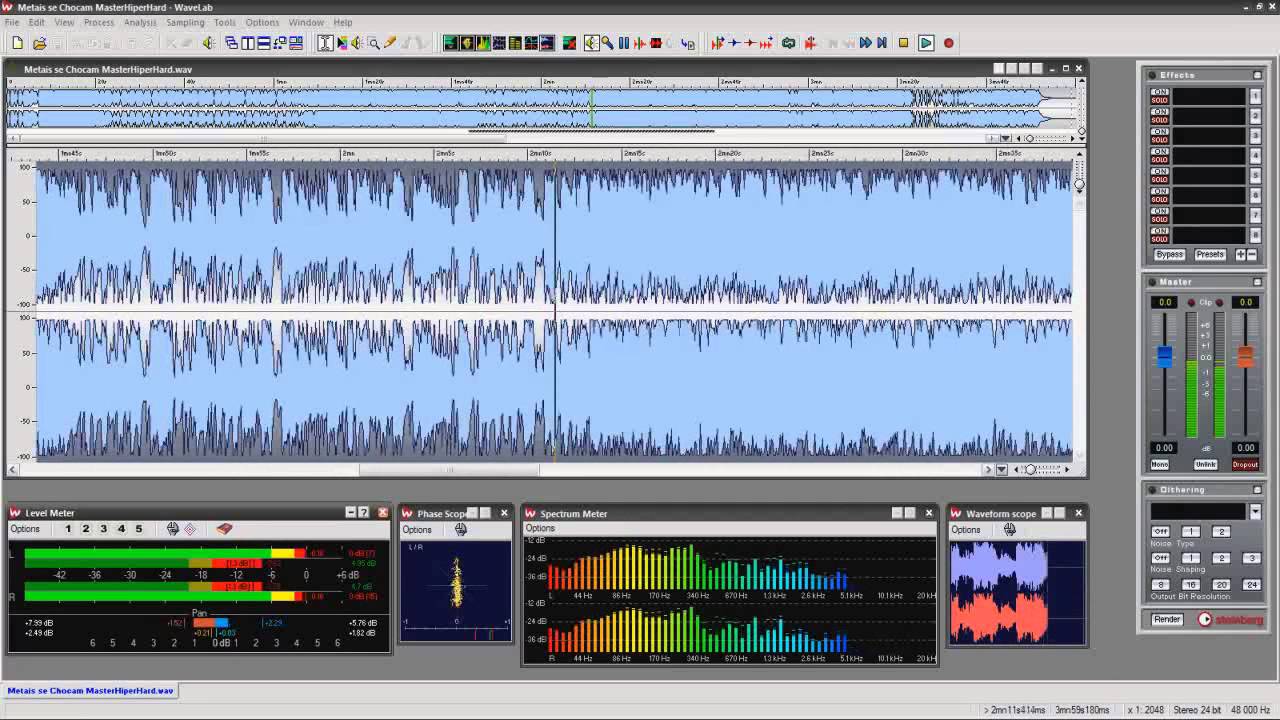Click the gear icon in Level Meter

point(173,529)
